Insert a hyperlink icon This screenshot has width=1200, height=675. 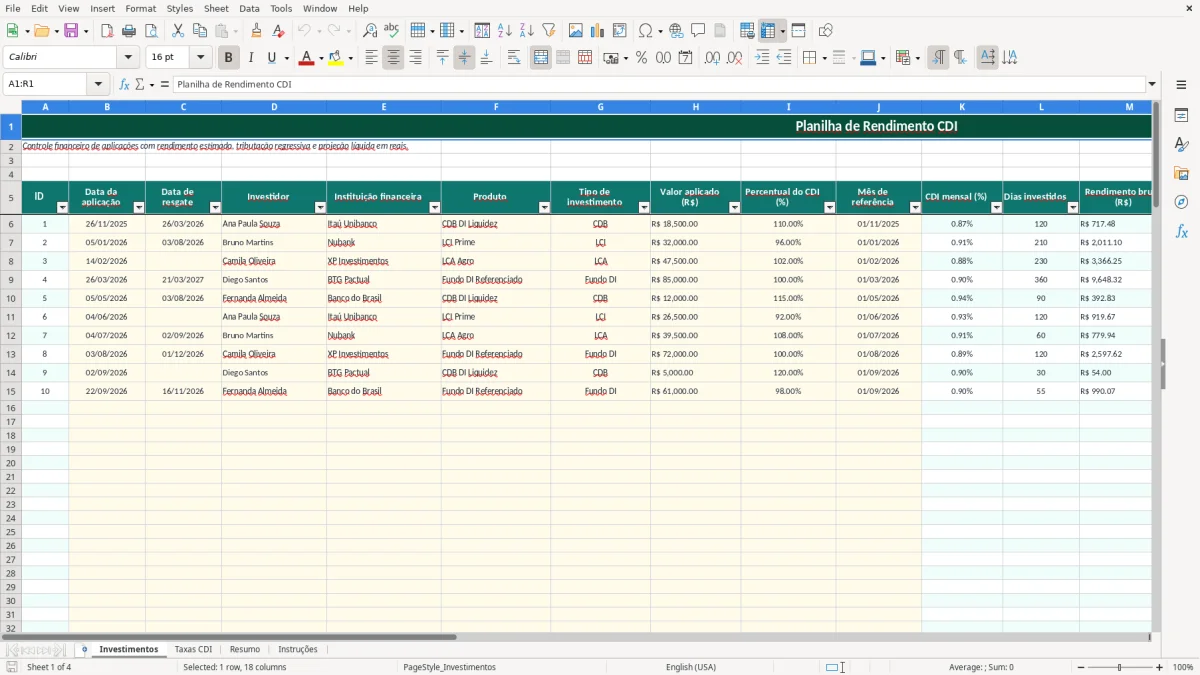(677, 31)
